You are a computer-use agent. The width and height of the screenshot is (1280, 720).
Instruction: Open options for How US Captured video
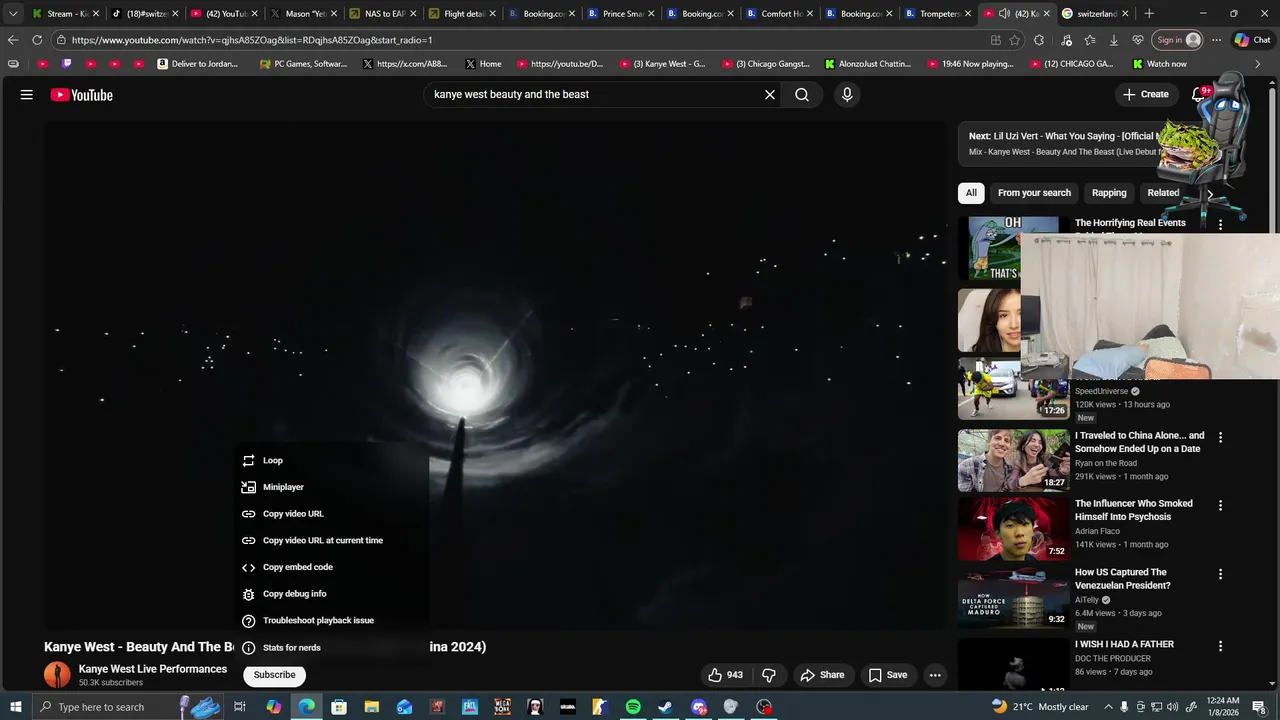click(x=1220, y=574)
